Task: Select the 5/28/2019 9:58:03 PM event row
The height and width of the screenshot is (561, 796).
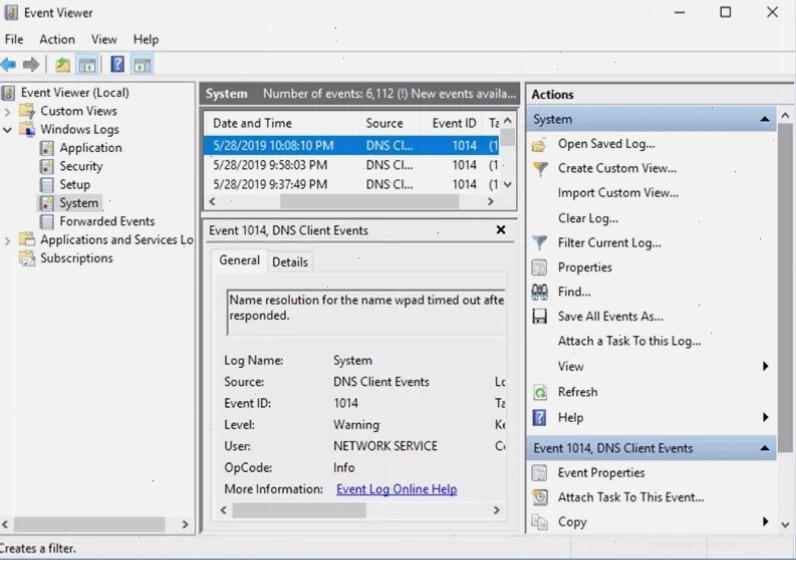Action: tap(351, 165)
